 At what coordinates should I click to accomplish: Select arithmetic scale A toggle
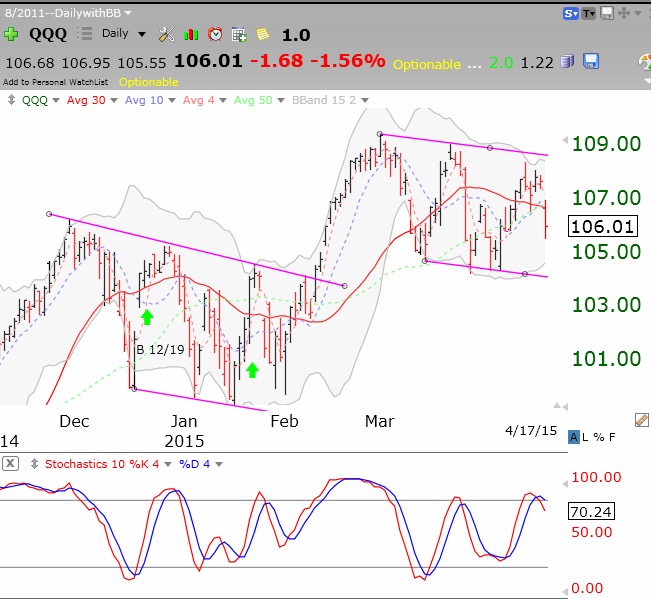[x=574, y=437]
